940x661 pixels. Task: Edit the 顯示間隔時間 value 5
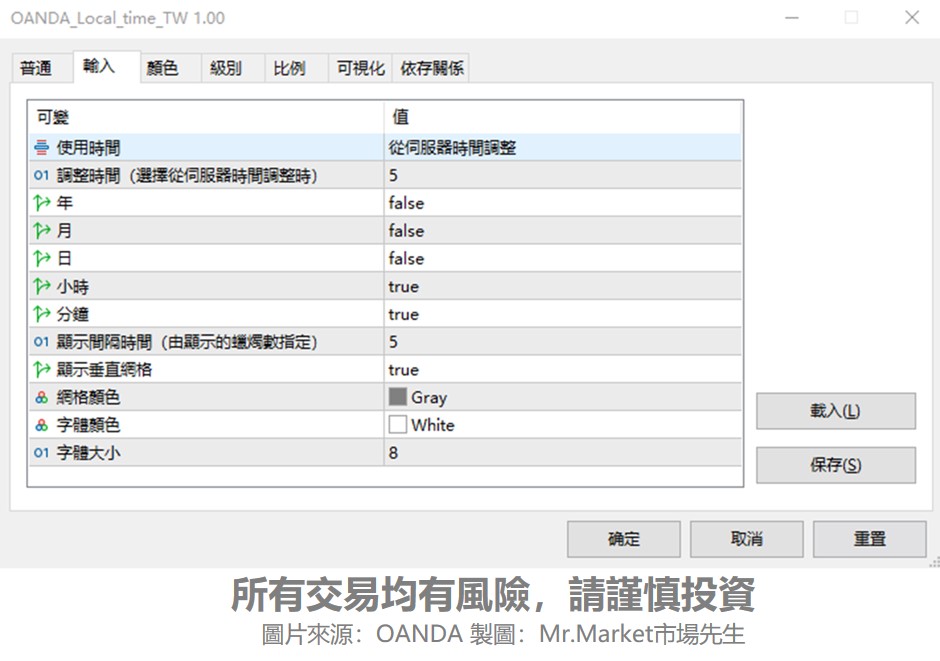[x=562, y=342]
